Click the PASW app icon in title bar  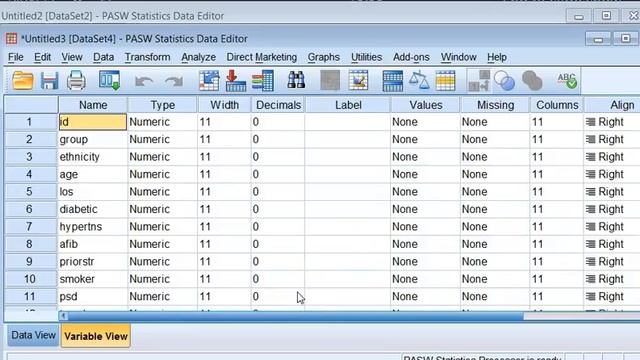click(x=11, y=39)
